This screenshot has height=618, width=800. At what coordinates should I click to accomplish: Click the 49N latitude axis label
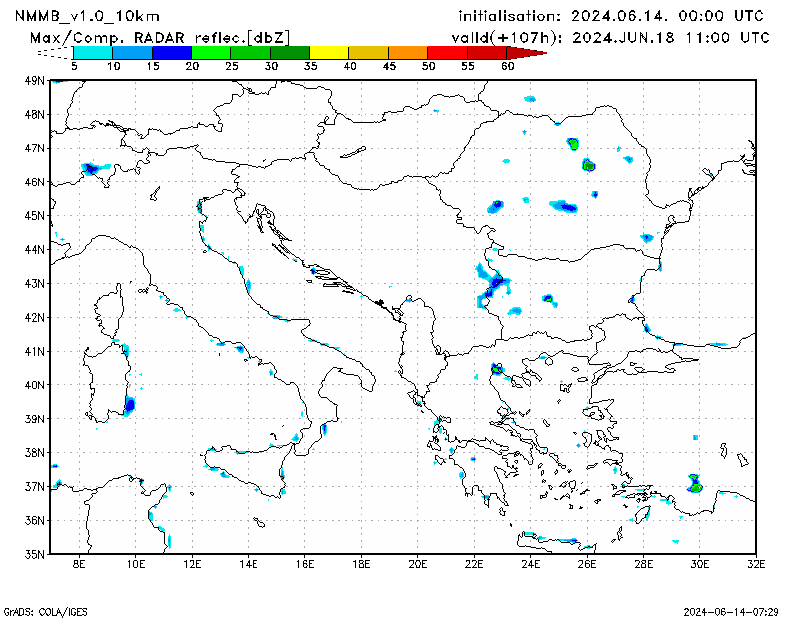(x=34, y=80)
